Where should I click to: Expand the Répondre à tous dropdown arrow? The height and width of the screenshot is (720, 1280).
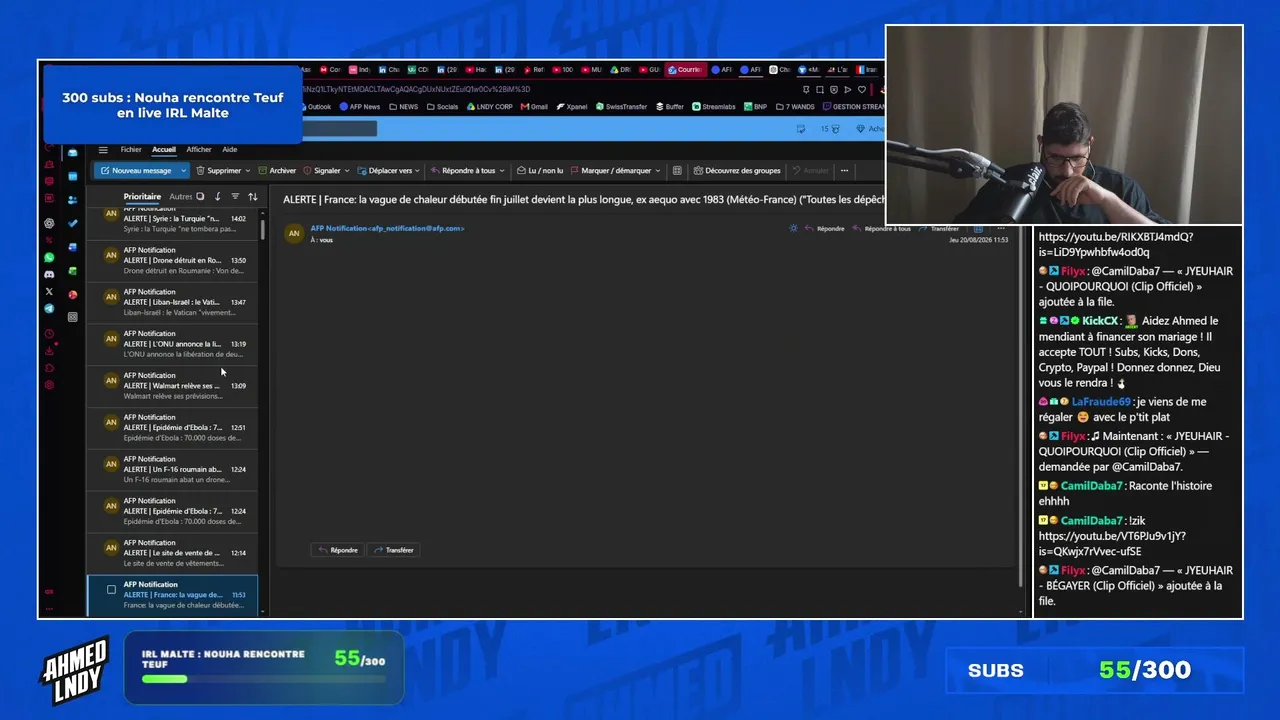click(x=502, y=171)
